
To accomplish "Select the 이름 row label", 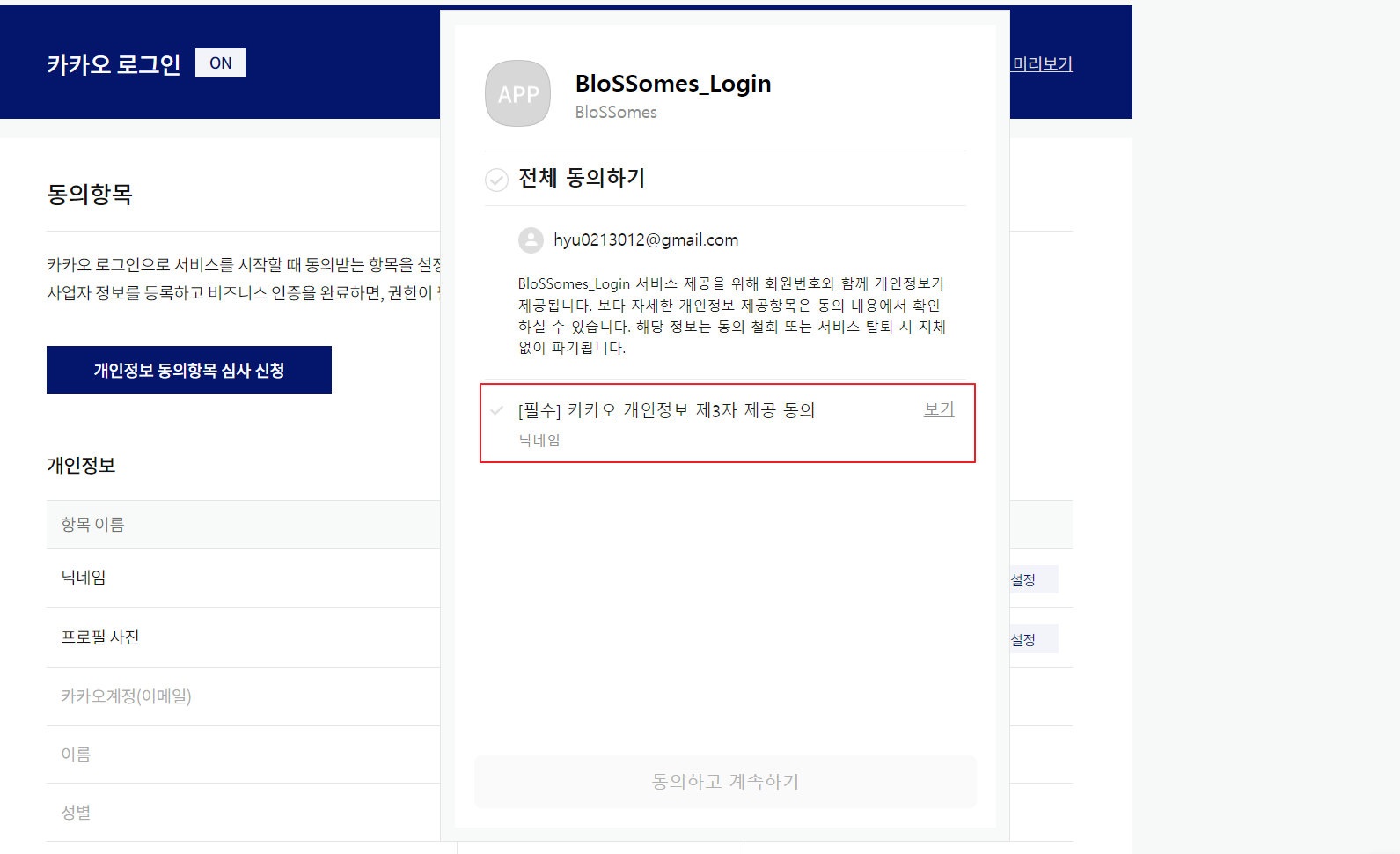I will click(76, 755).
